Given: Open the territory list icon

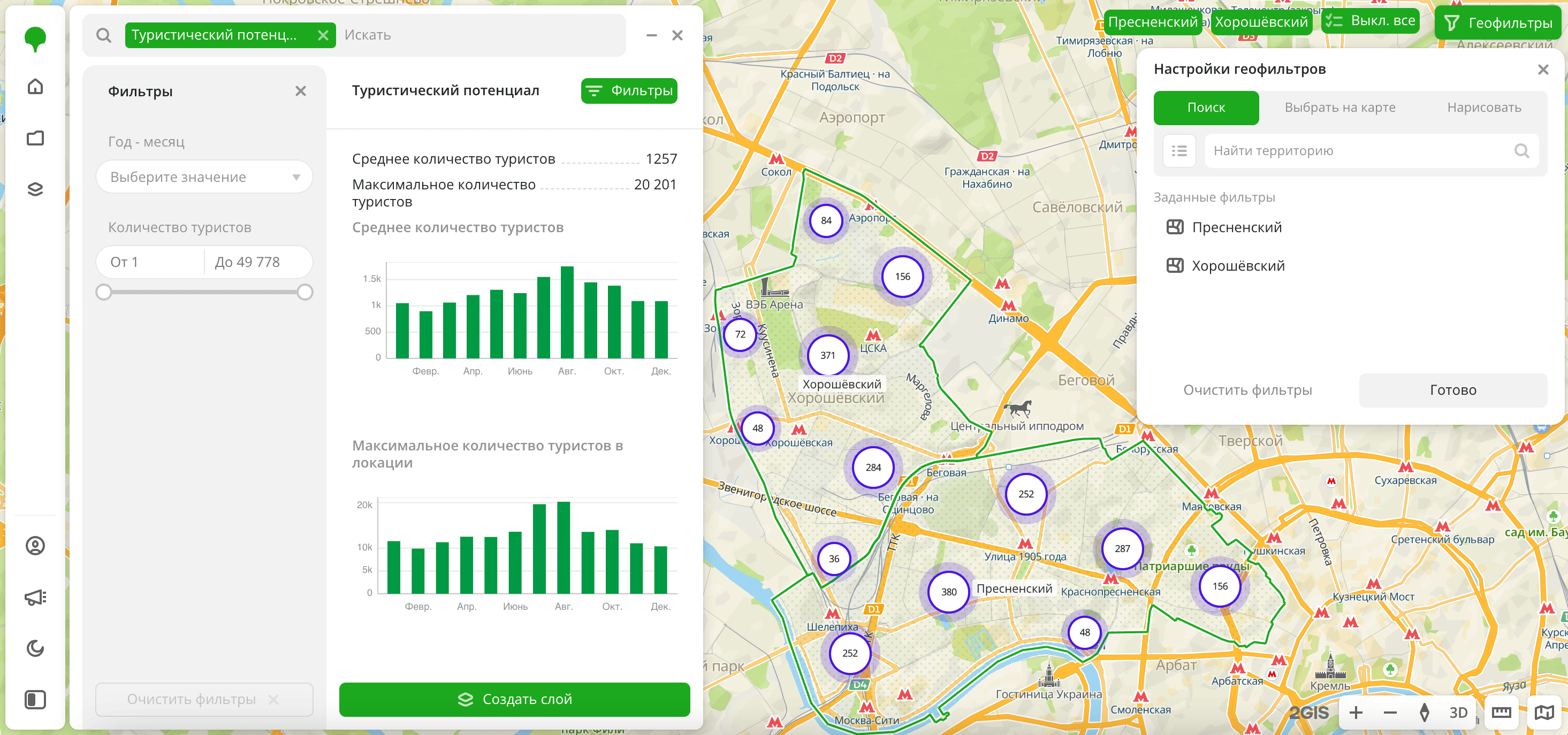Looking at the screenshot, I should click(x=1179, y=151).
